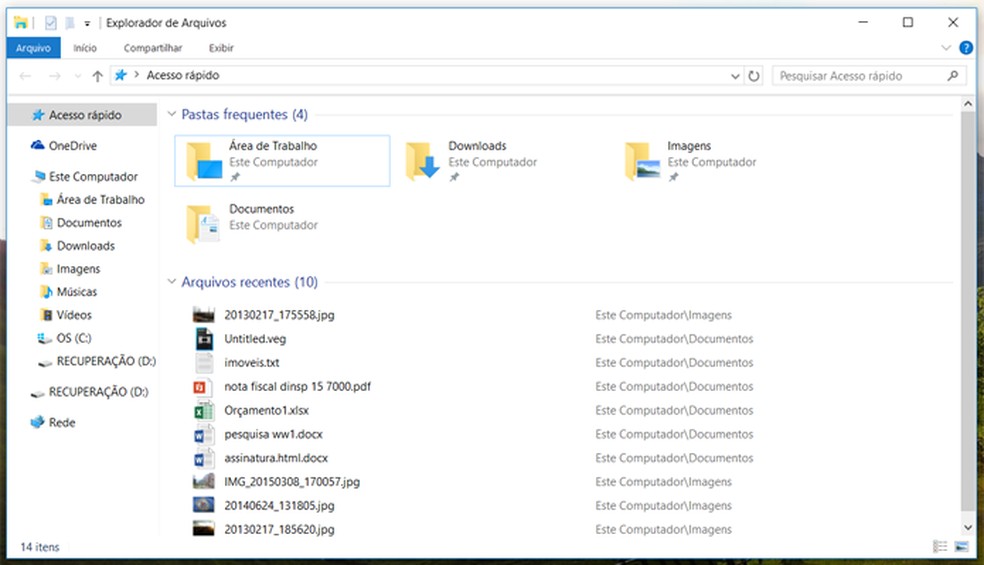Open RECUPERAÇÃO (D:) under Este Computador

[106, 362]
